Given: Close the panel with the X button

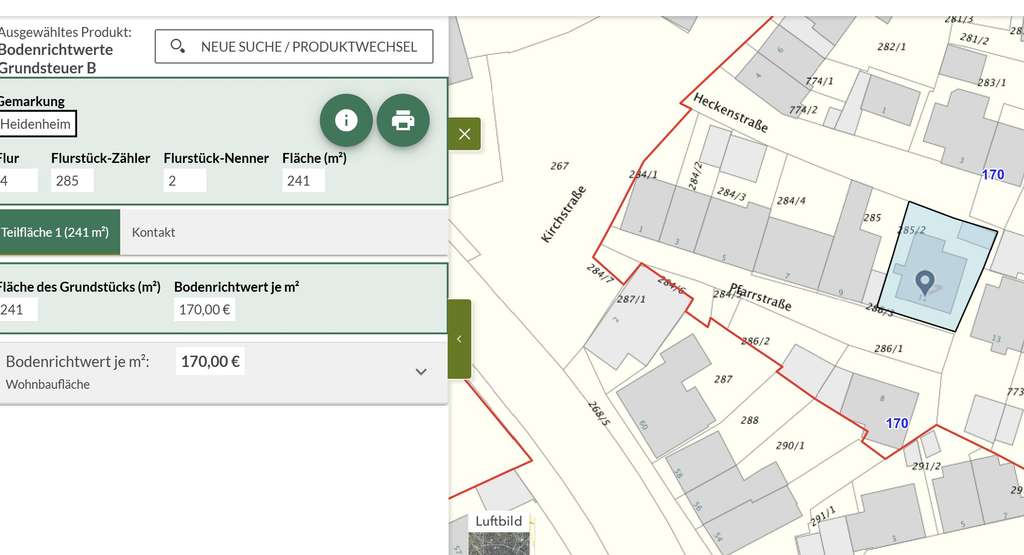Looking at the screenshot, I should pyautogui.click(x=464, y=134).
